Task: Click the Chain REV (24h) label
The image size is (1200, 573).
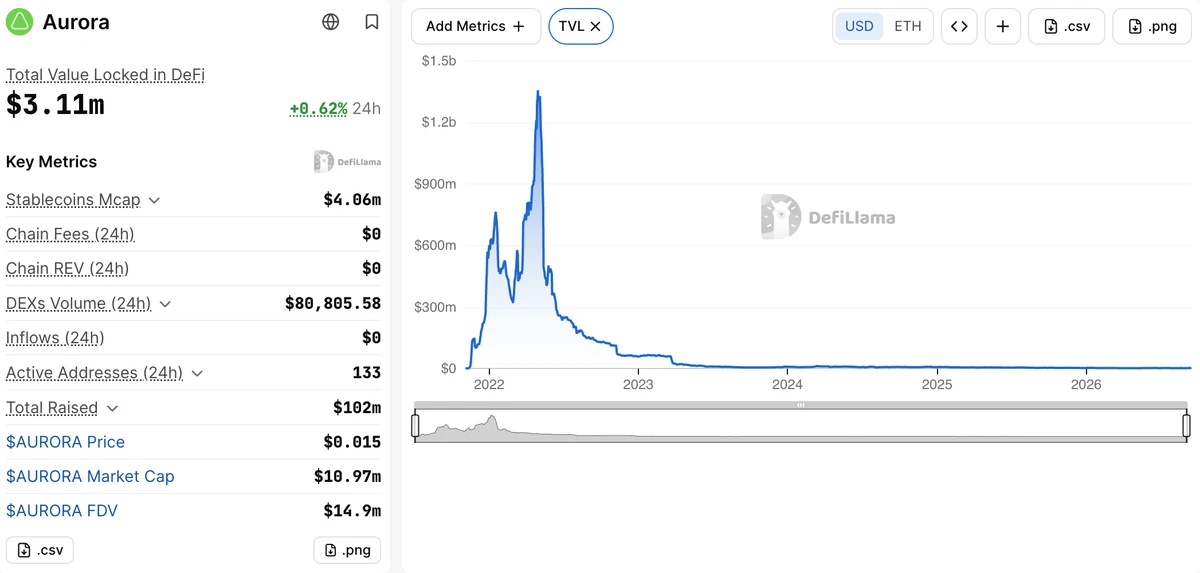Action: click(67, 269)
